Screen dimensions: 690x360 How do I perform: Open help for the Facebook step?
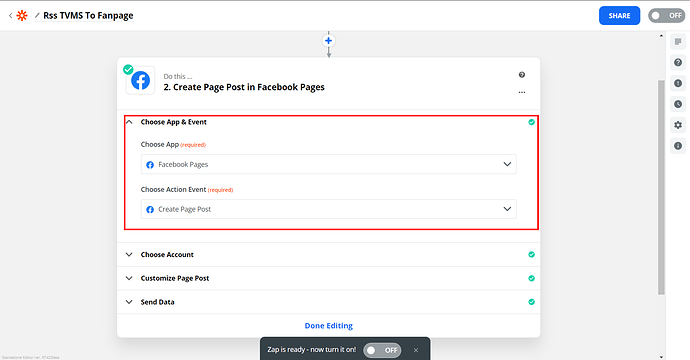pos(521,75)
